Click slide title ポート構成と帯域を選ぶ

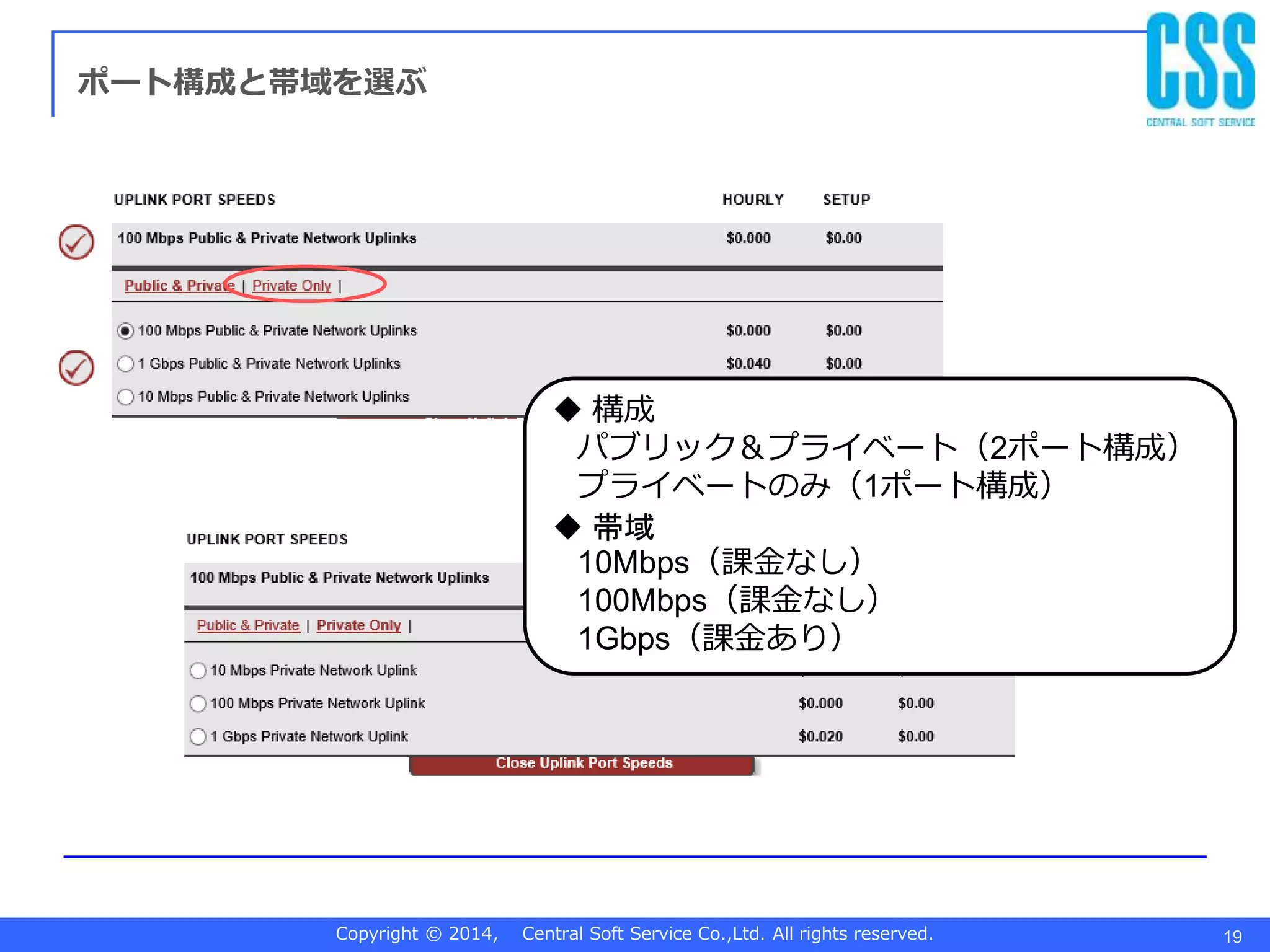pos(252,81)
